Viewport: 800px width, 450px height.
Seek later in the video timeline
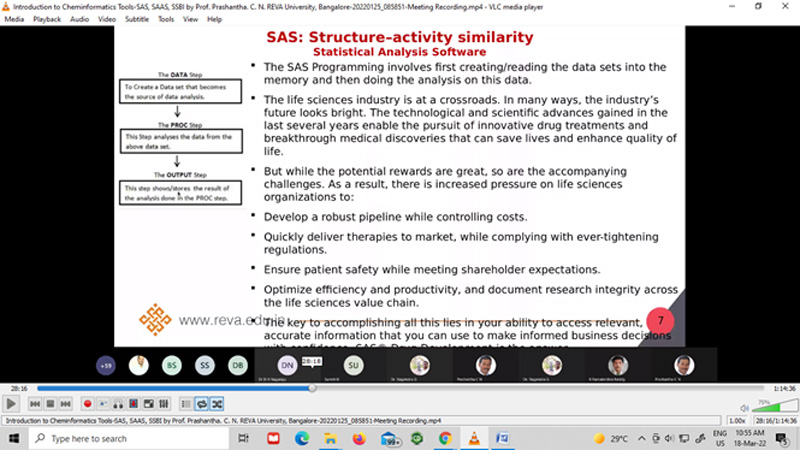(x=538, y=388)
